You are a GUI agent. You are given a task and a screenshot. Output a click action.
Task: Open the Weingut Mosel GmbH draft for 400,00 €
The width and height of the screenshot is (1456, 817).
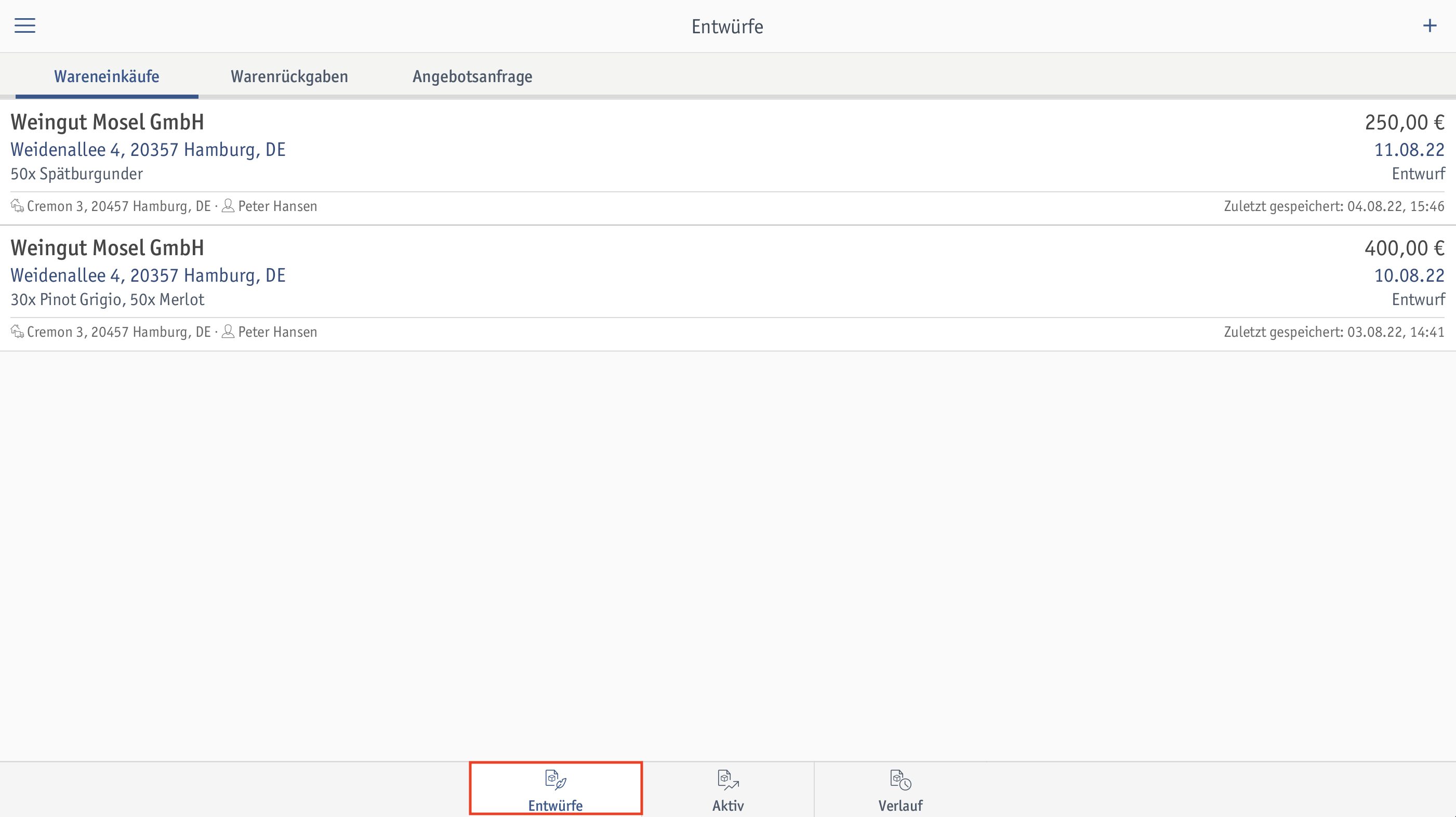coord(728,289)
